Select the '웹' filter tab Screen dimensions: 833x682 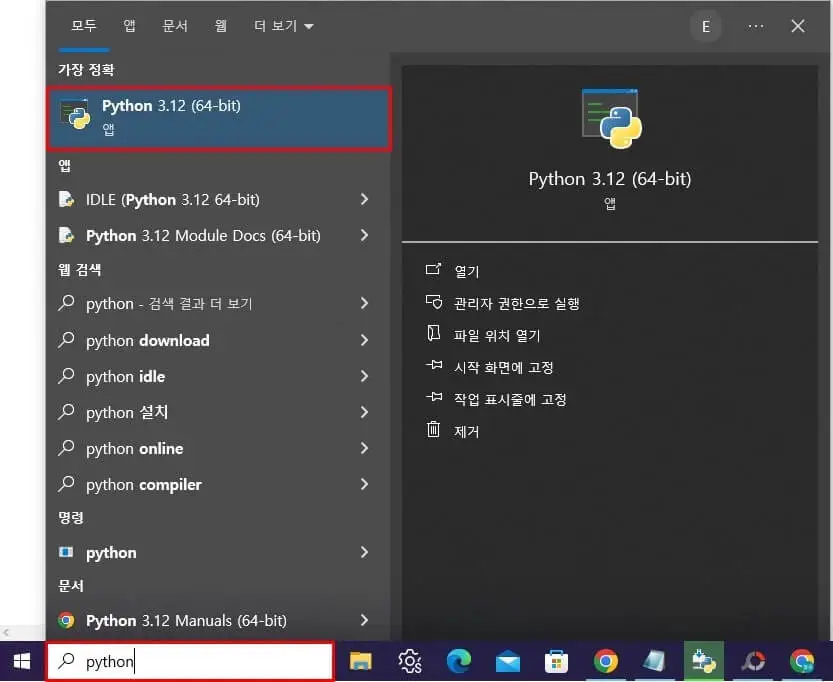click(x=221, y=27)
